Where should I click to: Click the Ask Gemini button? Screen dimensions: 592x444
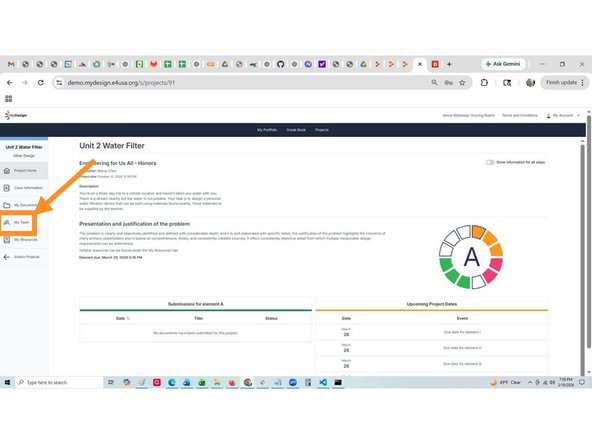click(x=504, y=64)
